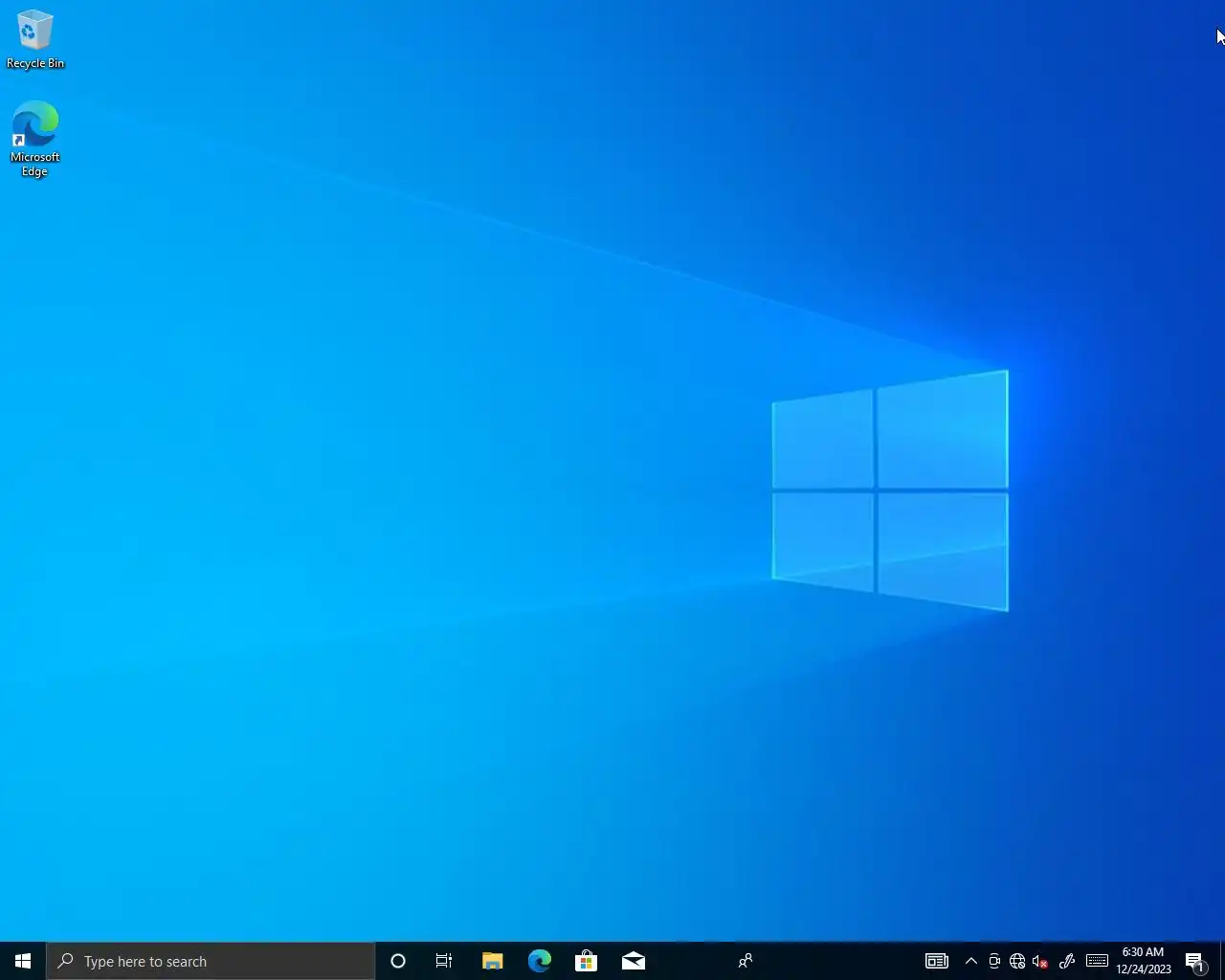Image resolution: width=1225 pixels, height=980 pixels.
Task: Open the News and interests widget
Action: (x=937, y=961)
